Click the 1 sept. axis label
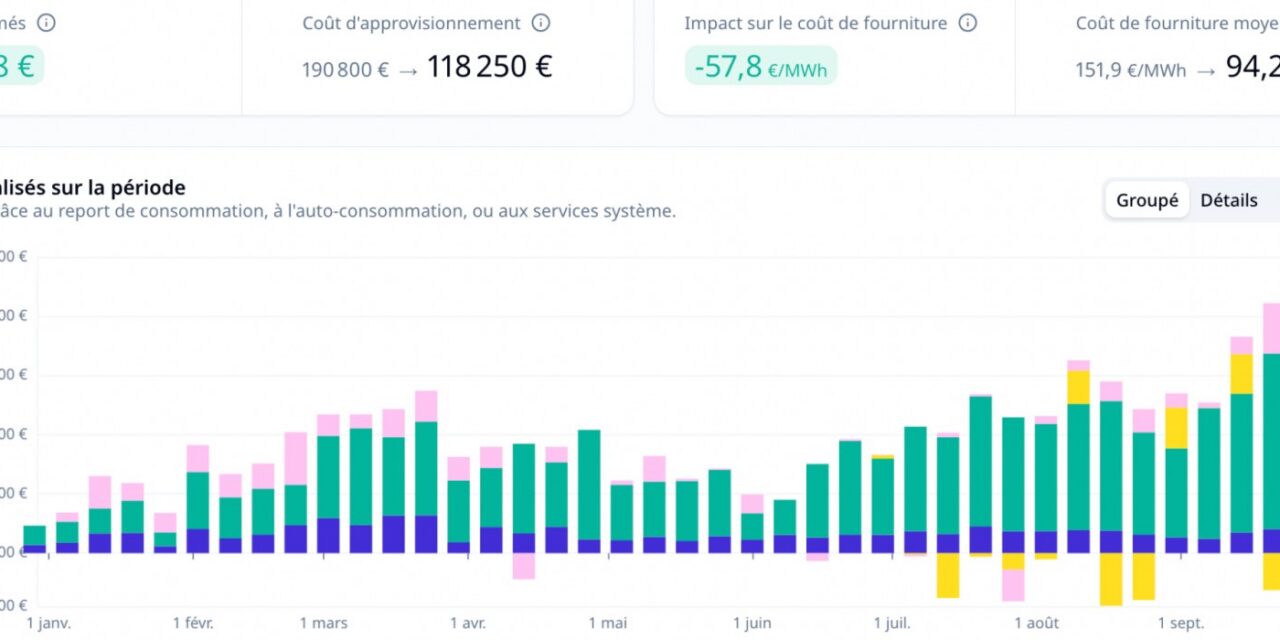The image size is (1280, 640). (1181, 623)
